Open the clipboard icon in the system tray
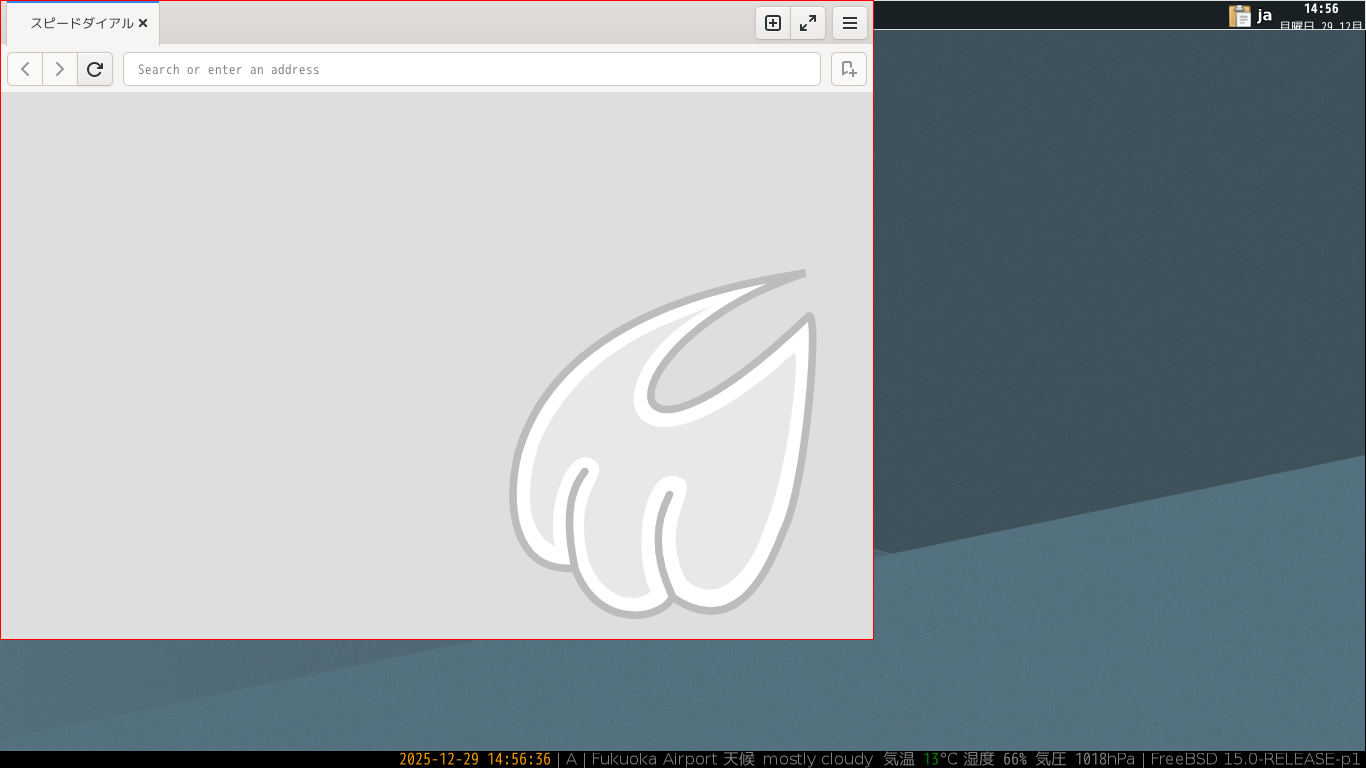The width and height of the screenshot is (1366, 768). click(1240, 15)
